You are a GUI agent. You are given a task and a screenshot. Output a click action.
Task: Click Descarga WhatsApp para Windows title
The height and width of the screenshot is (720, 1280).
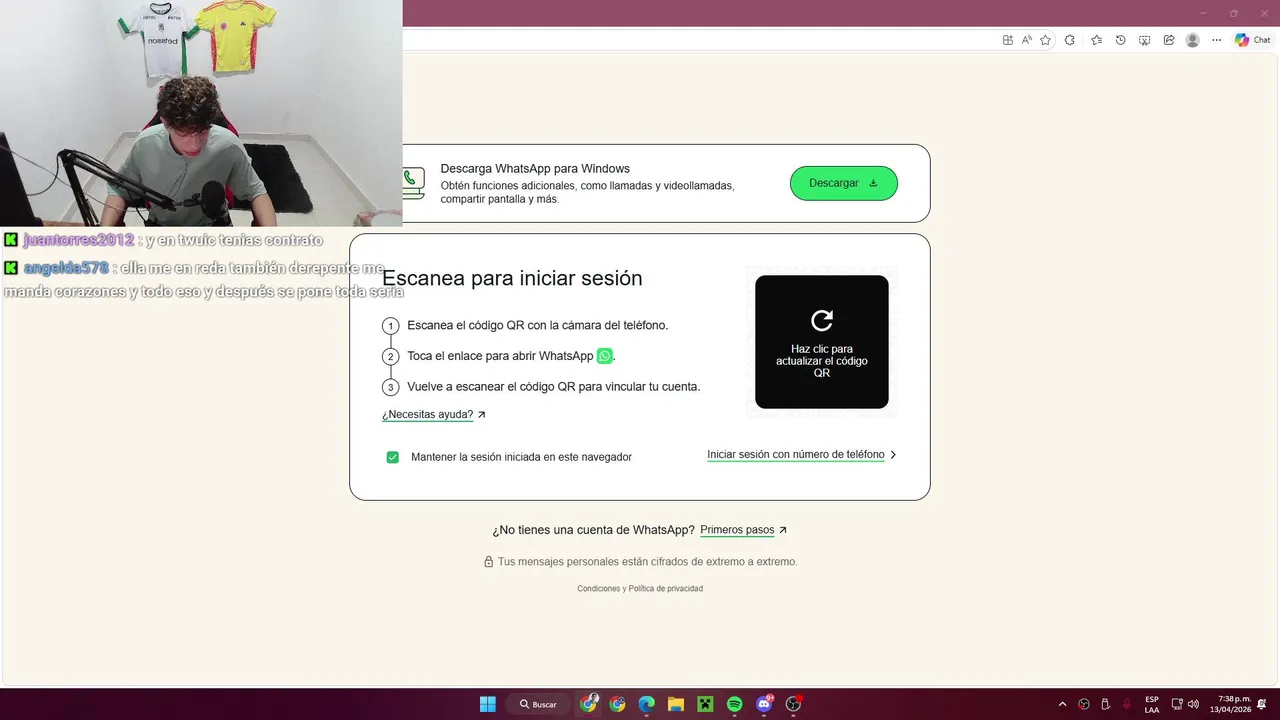535,169
